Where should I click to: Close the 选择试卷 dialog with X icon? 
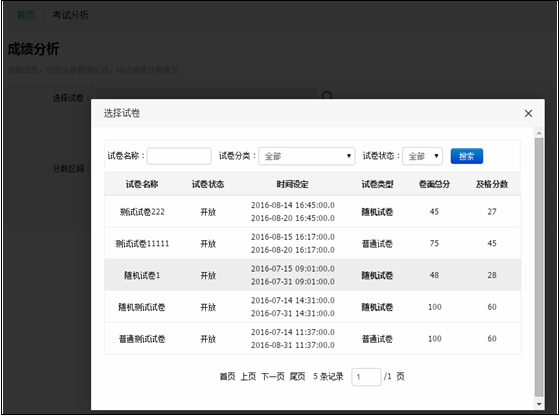528,114
